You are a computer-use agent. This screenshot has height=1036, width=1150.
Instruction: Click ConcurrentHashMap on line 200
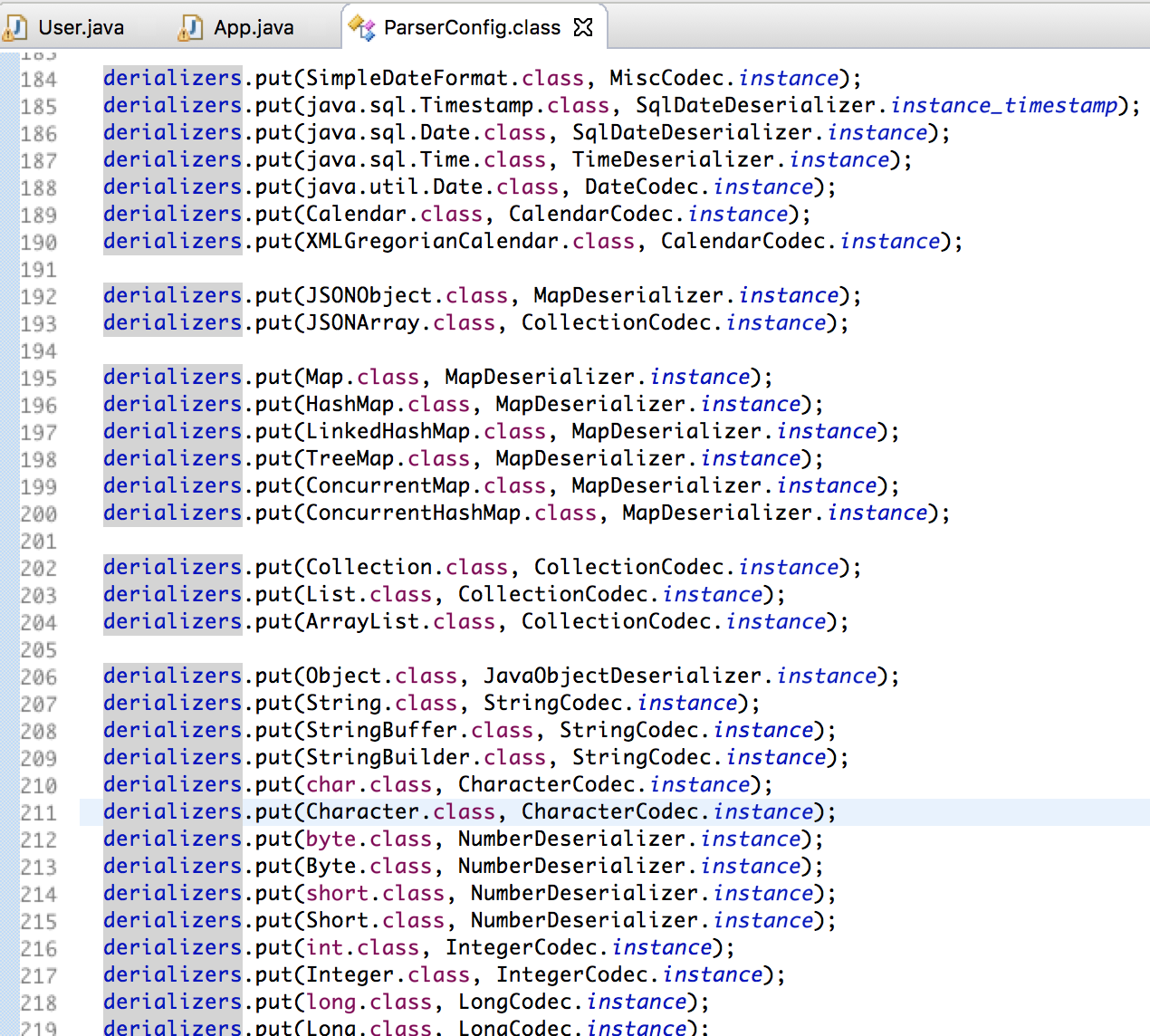414,513
